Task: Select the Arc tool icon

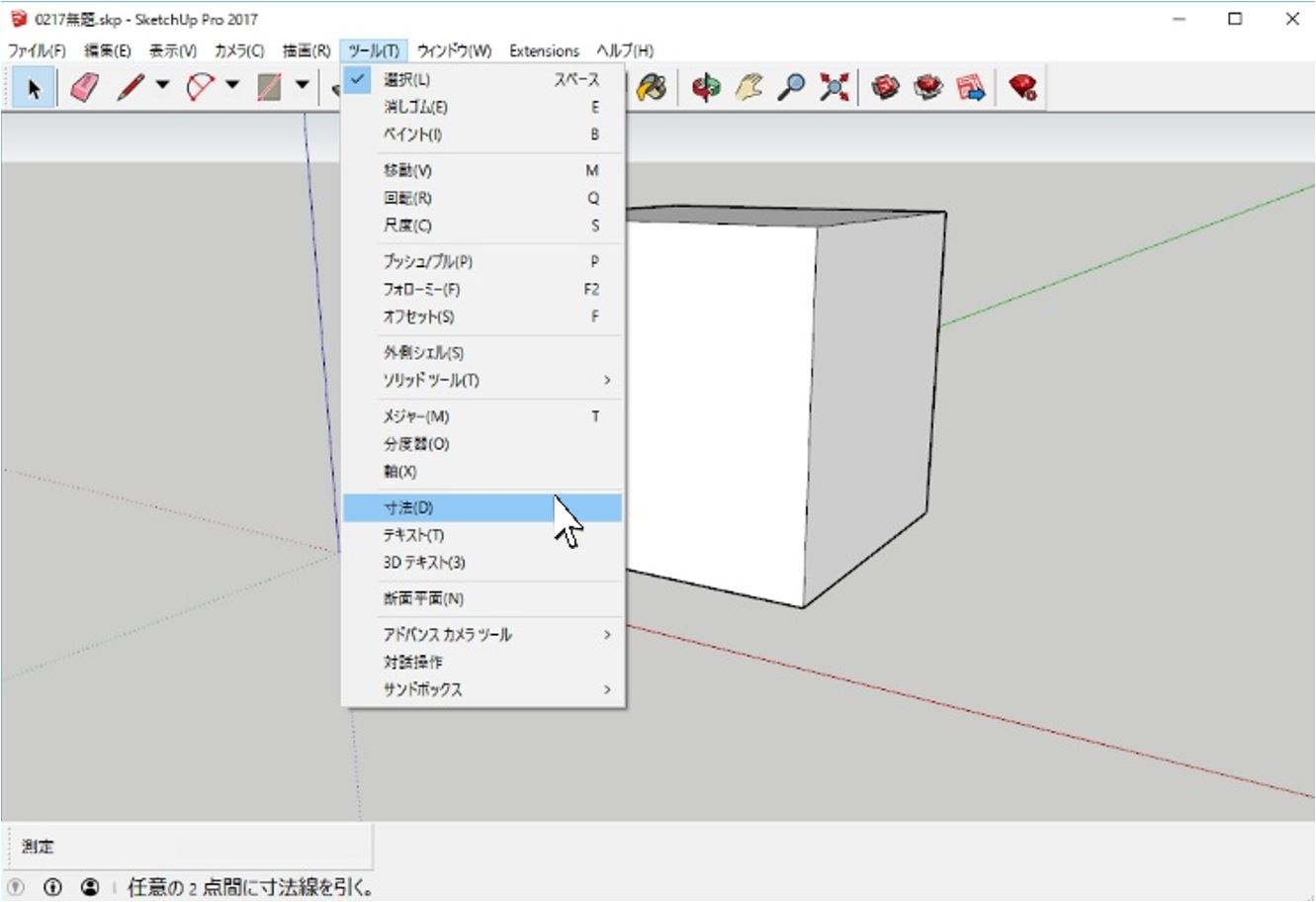Action: click(201, 88)
